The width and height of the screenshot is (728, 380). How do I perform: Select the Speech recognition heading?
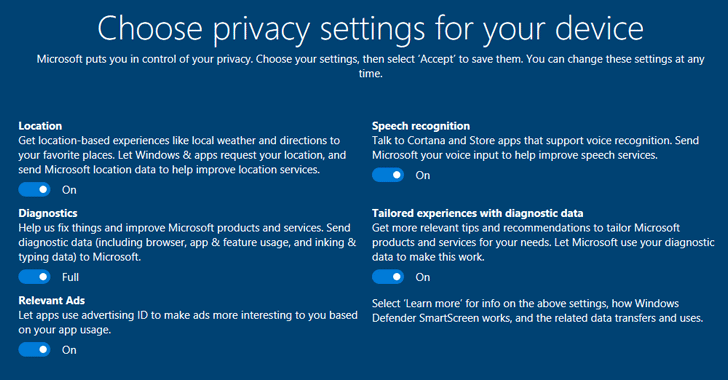[421, 126]
